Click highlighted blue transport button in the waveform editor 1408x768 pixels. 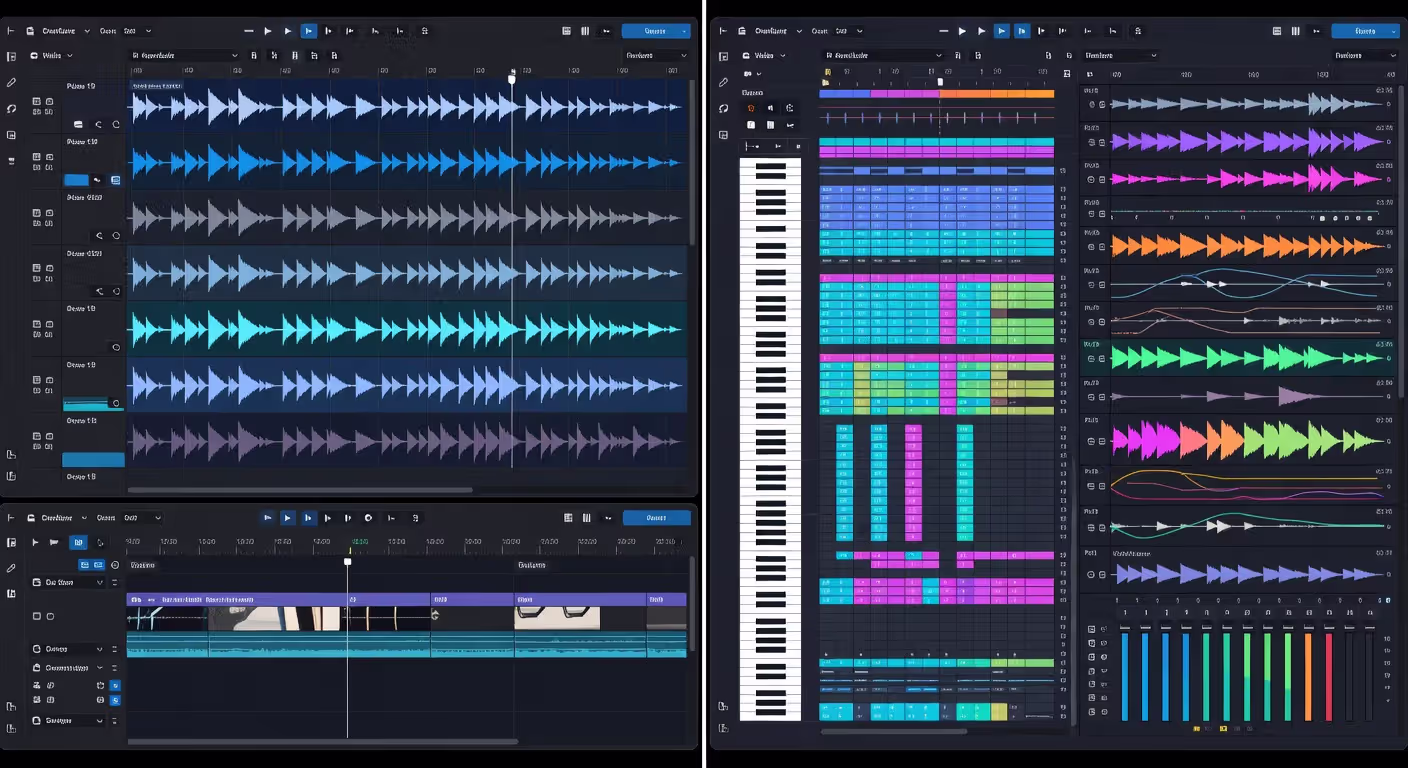click(x=309, y=31)
